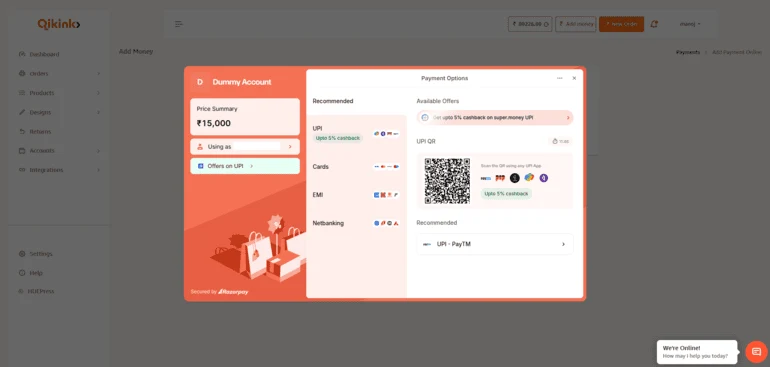The image size is (770, 367).
Task: Click the Offers on UPI badge icon
Action: tap(200, 166)
